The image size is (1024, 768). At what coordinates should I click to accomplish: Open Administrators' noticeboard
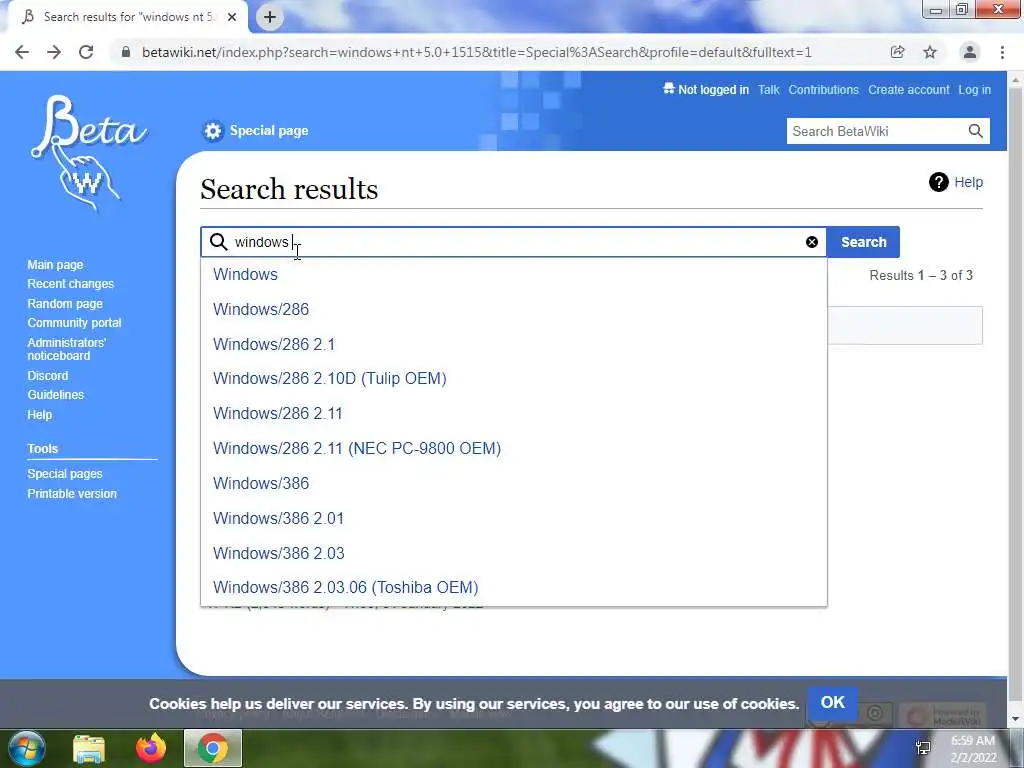pyautogui.click(x=67, y=349)
